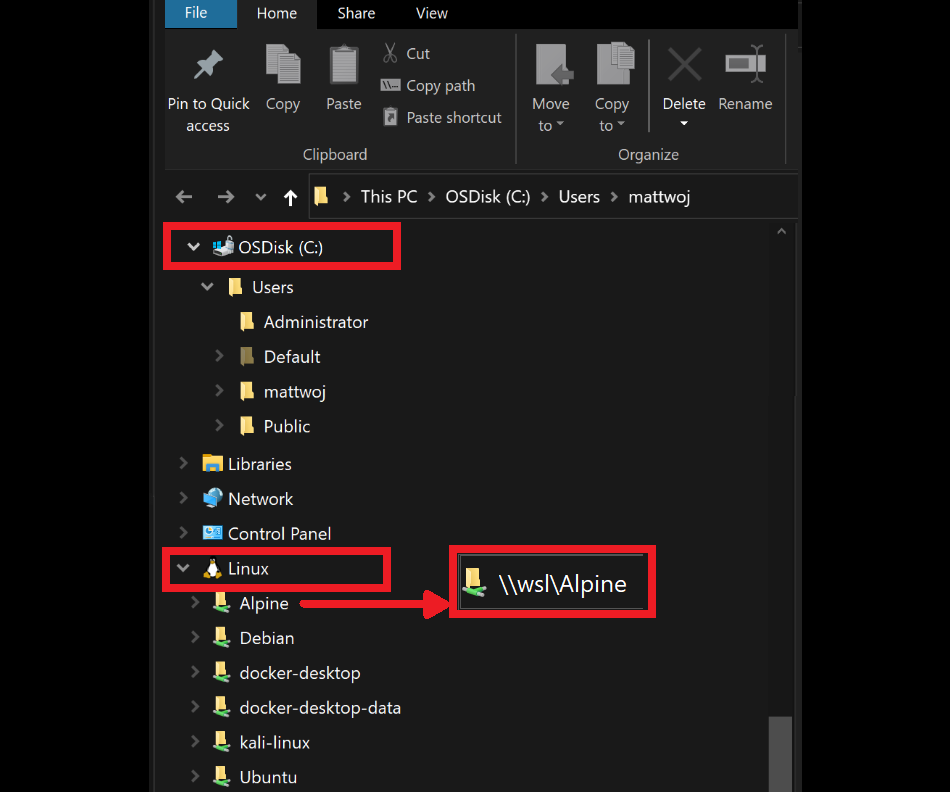Viewport: 950px width, 792px height.
Task: Select the Default folder label
Action: coord(292,356)
